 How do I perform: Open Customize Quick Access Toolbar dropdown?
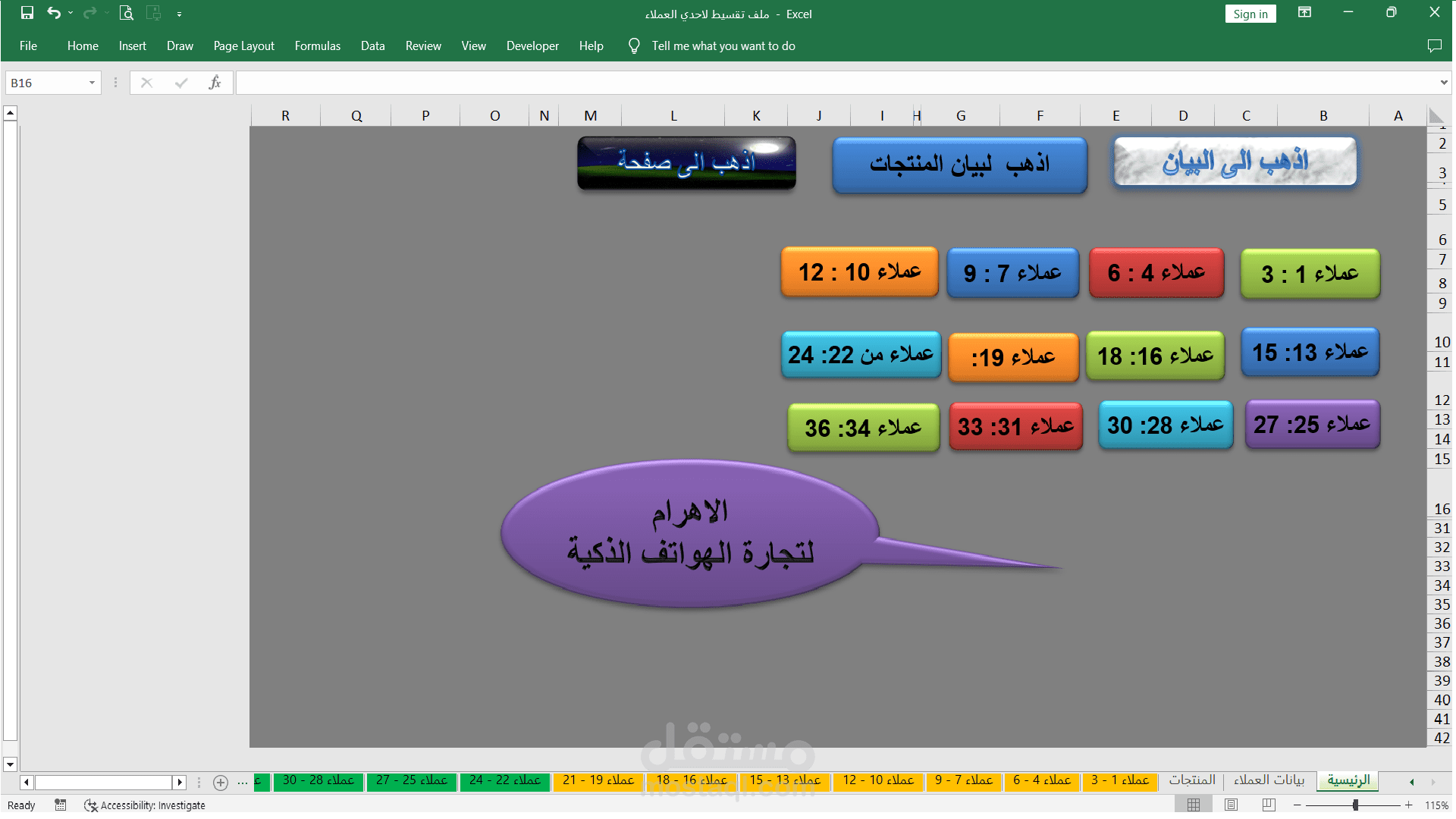179,14
